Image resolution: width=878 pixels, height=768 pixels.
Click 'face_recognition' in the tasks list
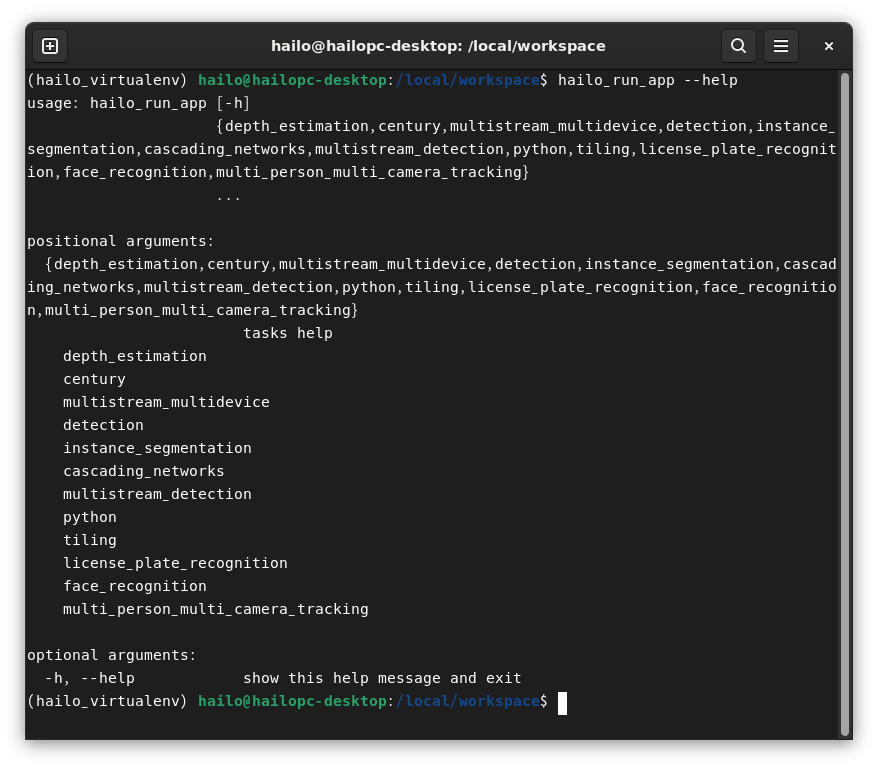pos(135,586)
